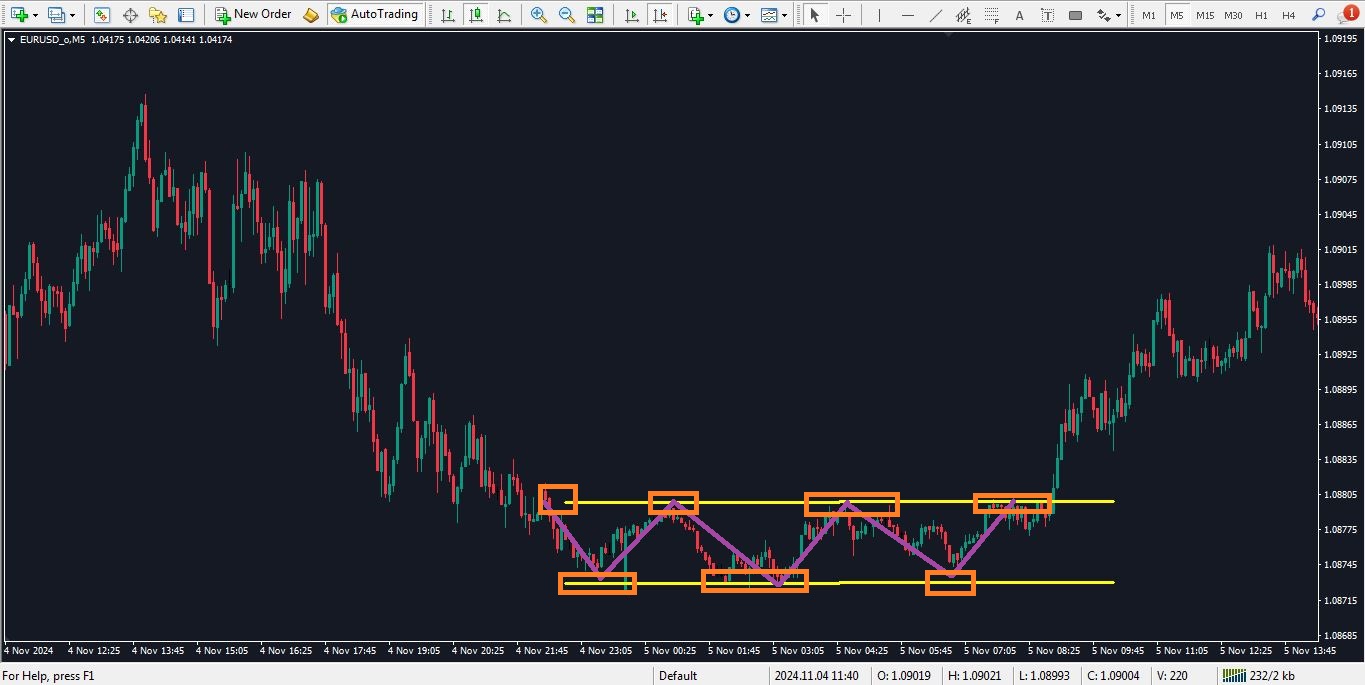Select the Text label tool
Viewport: 1365px width, 685px height.
click(1019, 15)
